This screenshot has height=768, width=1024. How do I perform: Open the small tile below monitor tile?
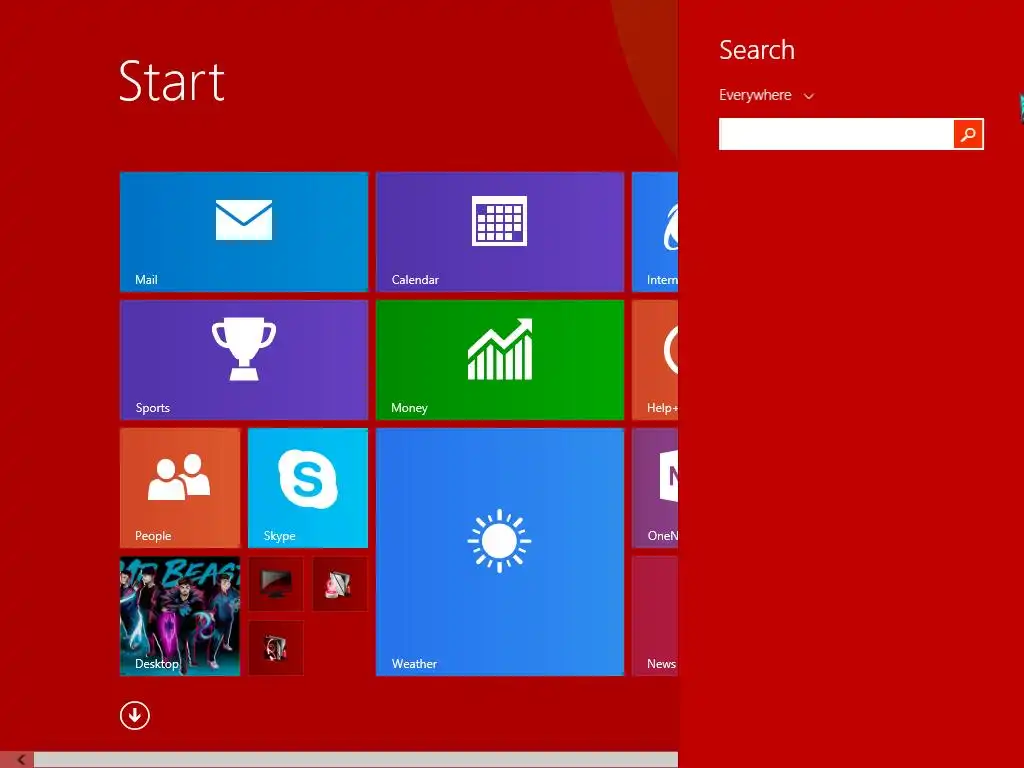click(276, 648)
